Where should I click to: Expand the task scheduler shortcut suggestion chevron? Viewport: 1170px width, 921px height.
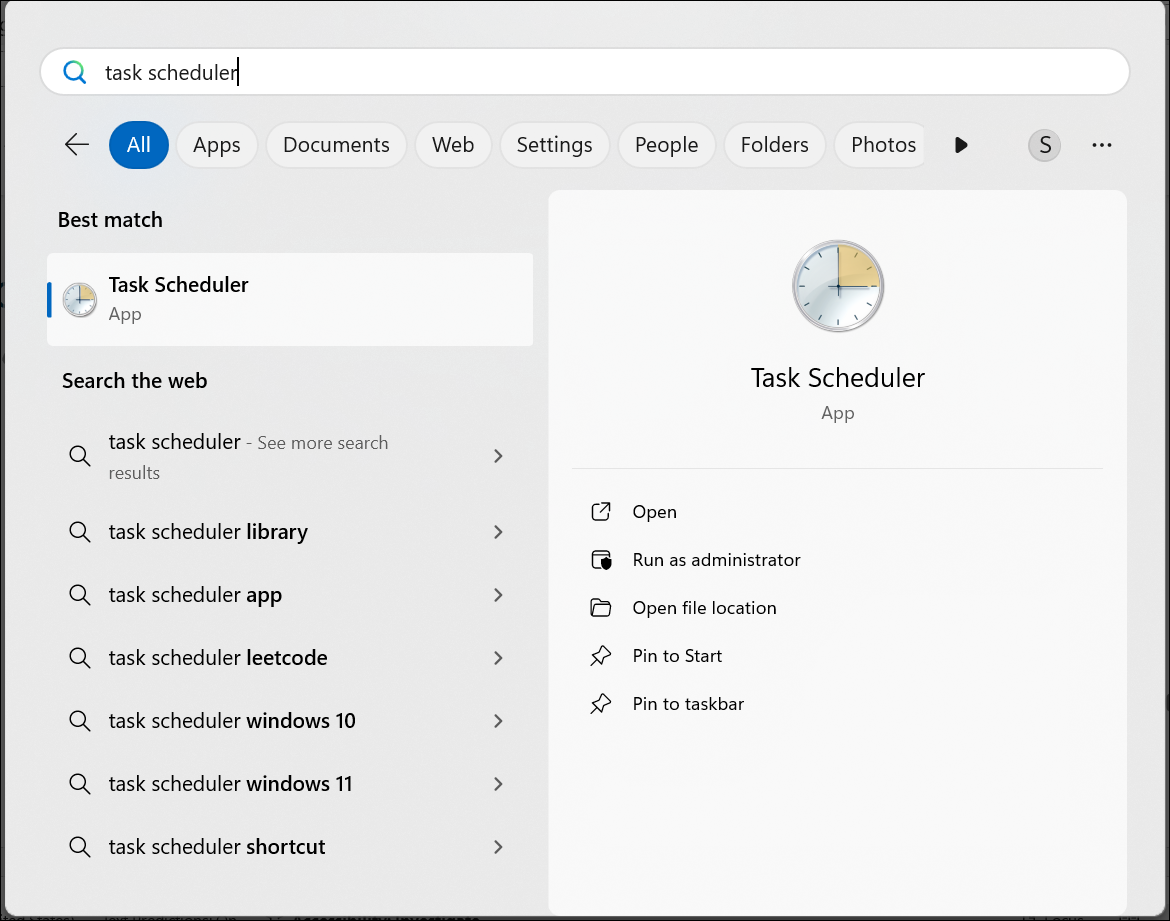click(x=498, y=847)
